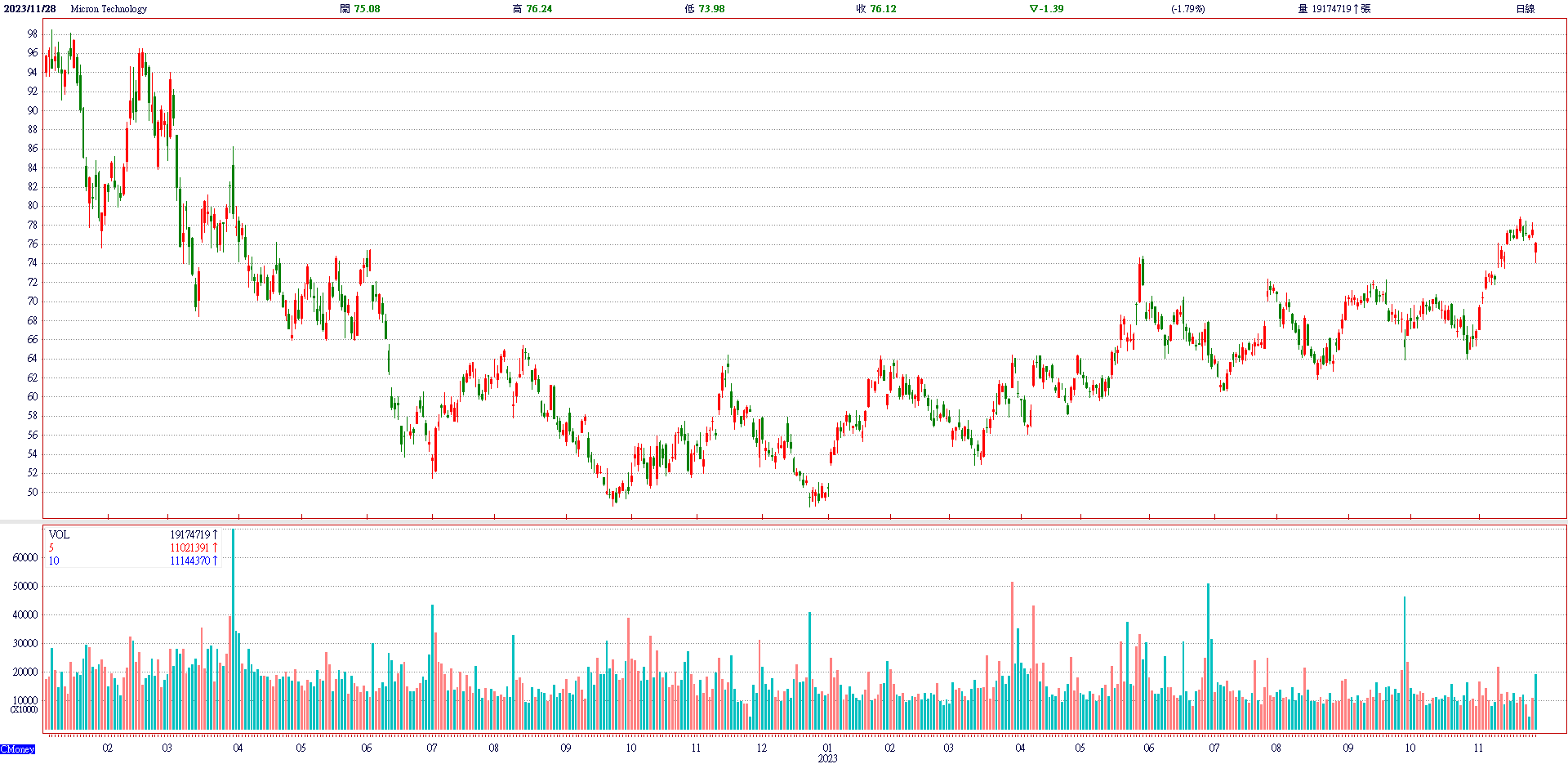Click the date 2023/11/28 in header

coord(30,9)
